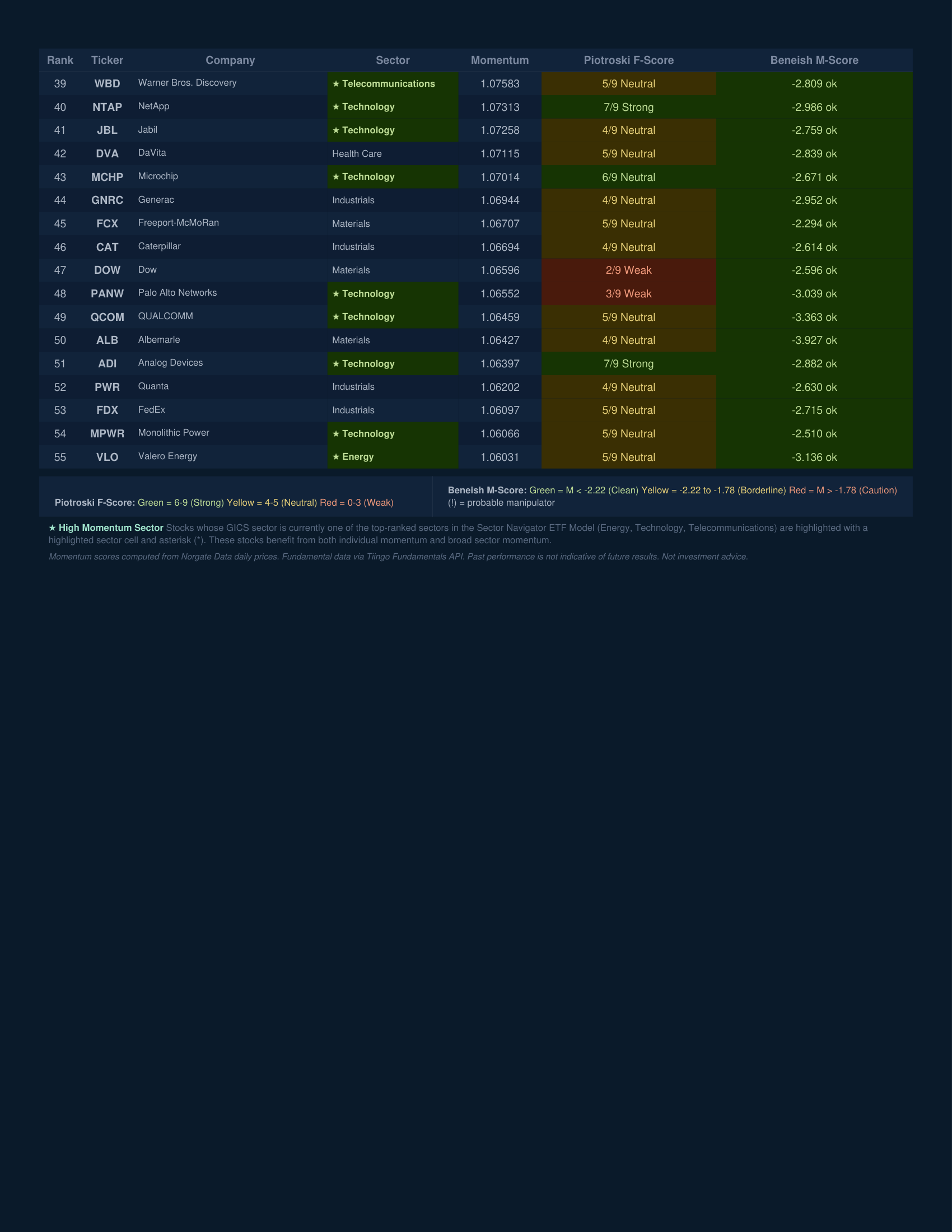Click Materials sector cell in the ALB row

(393, 340)
